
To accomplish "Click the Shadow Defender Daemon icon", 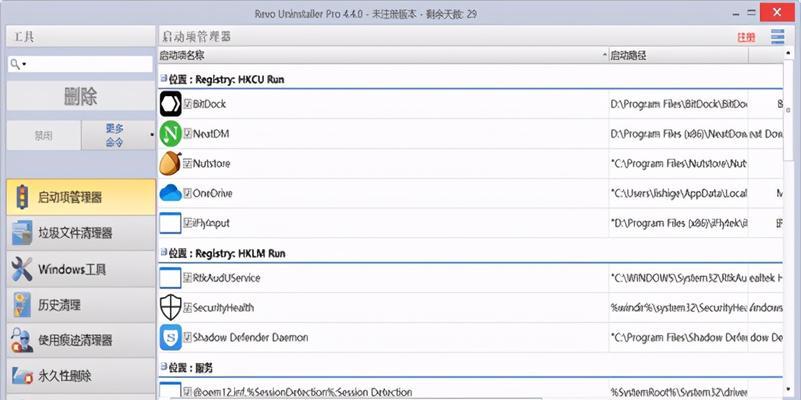I will point(170,337).
